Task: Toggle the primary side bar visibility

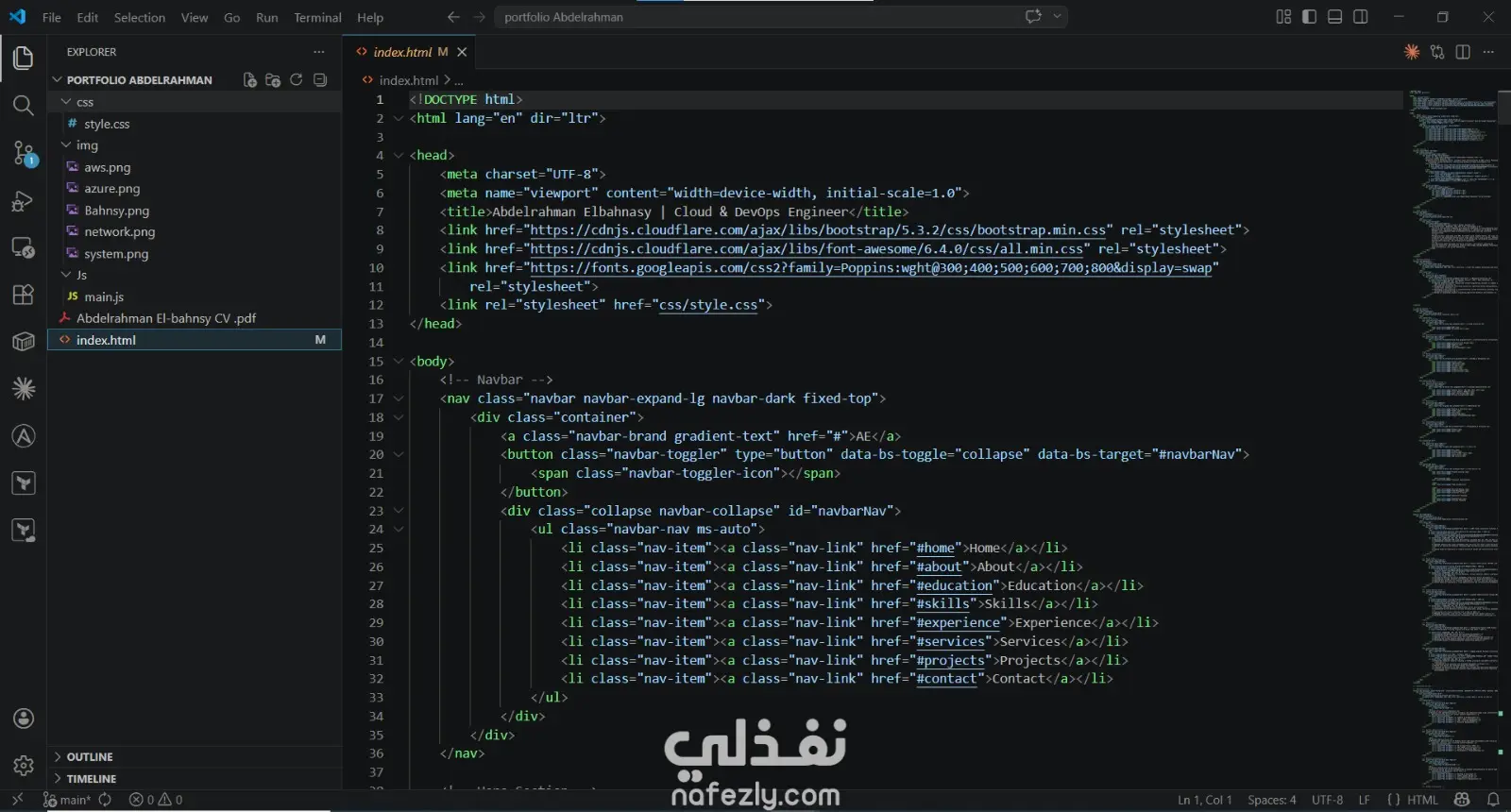Action: coord(1309,17)
